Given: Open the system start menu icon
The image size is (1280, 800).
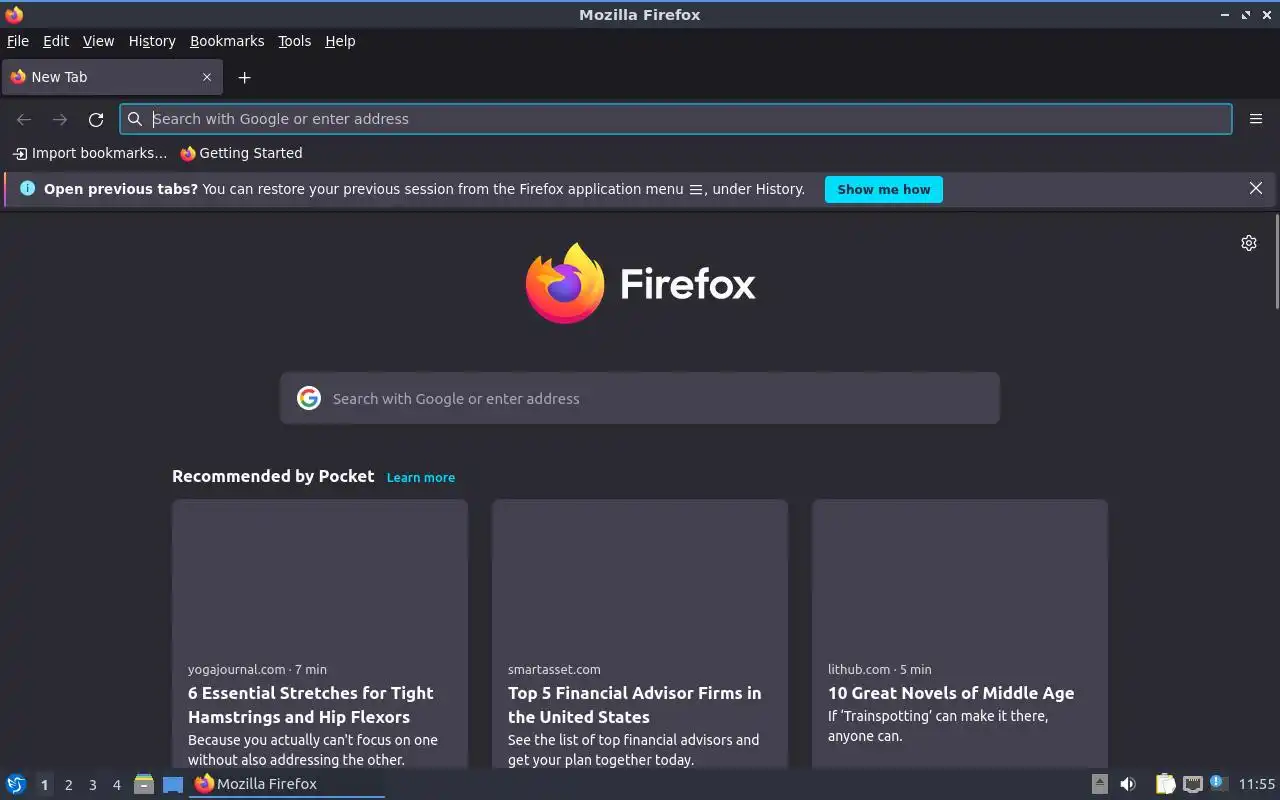Looking at the screenshot, I should coord(16,784).
